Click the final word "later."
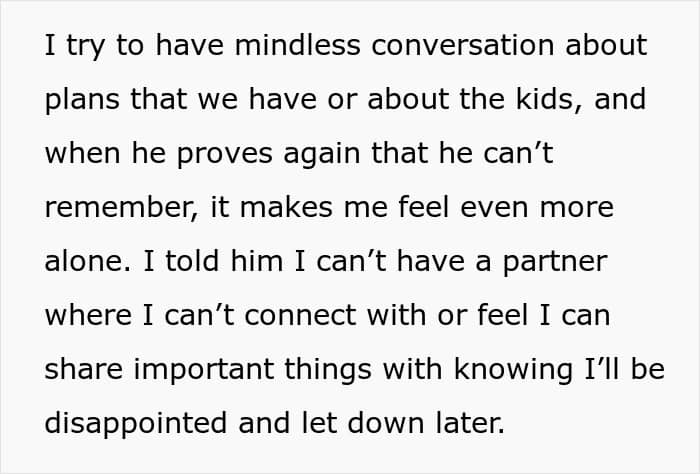Viewport: 700px width, 474px height. click(x=471, y=423)
